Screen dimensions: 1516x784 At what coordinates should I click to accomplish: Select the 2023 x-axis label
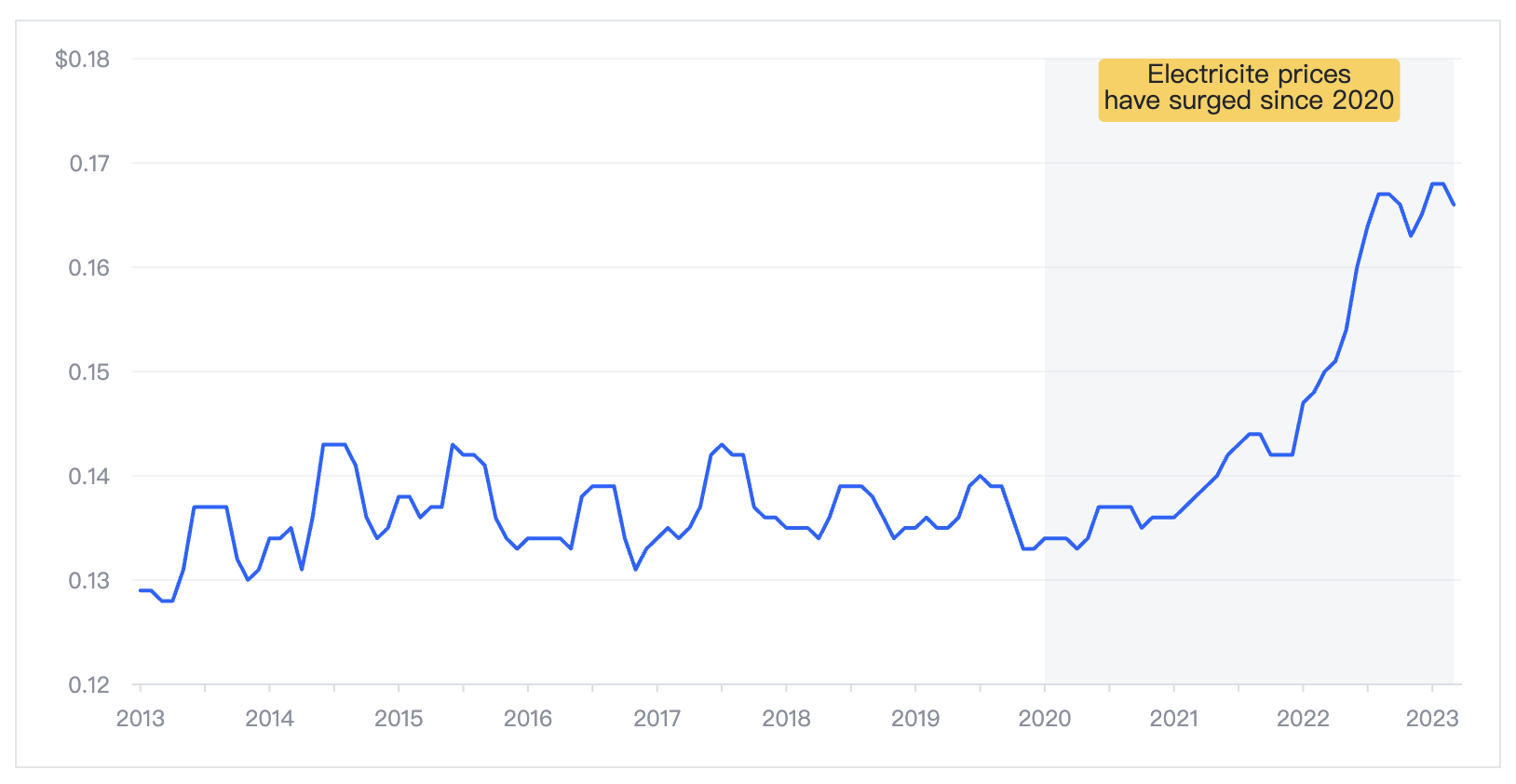click(x=1432, y=719)
